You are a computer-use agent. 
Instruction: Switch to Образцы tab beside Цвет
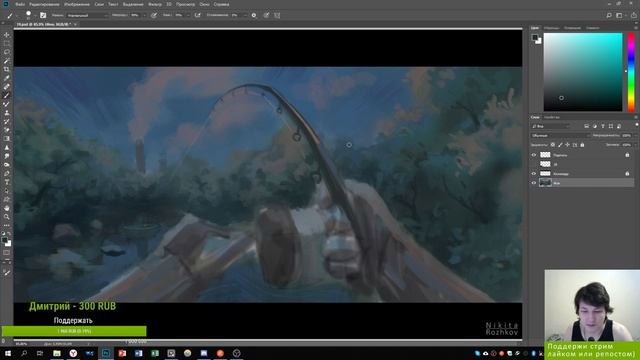click(x=551, y=28)
